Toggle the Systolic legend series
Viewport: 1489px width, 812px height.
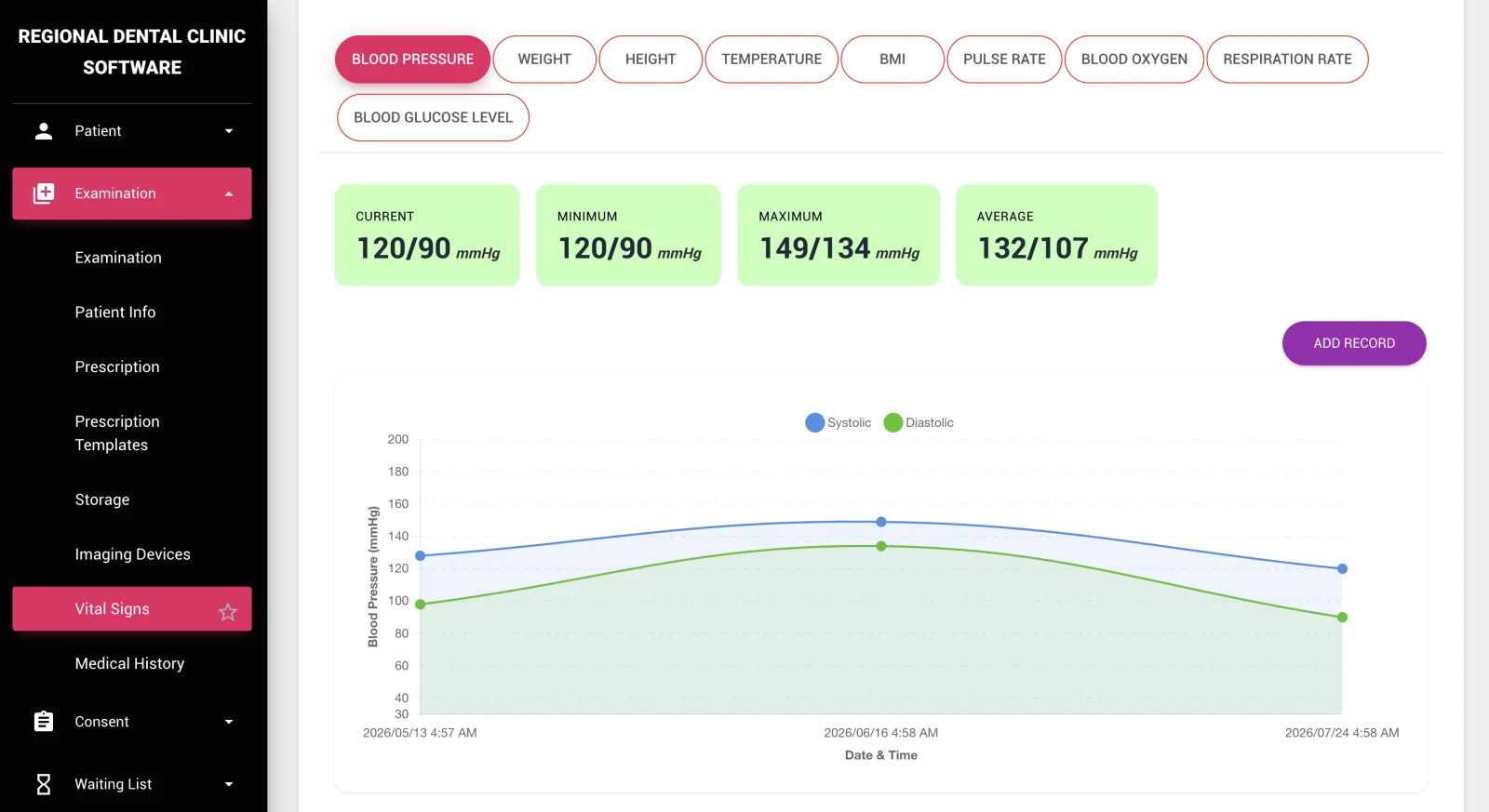coord(838,422)
